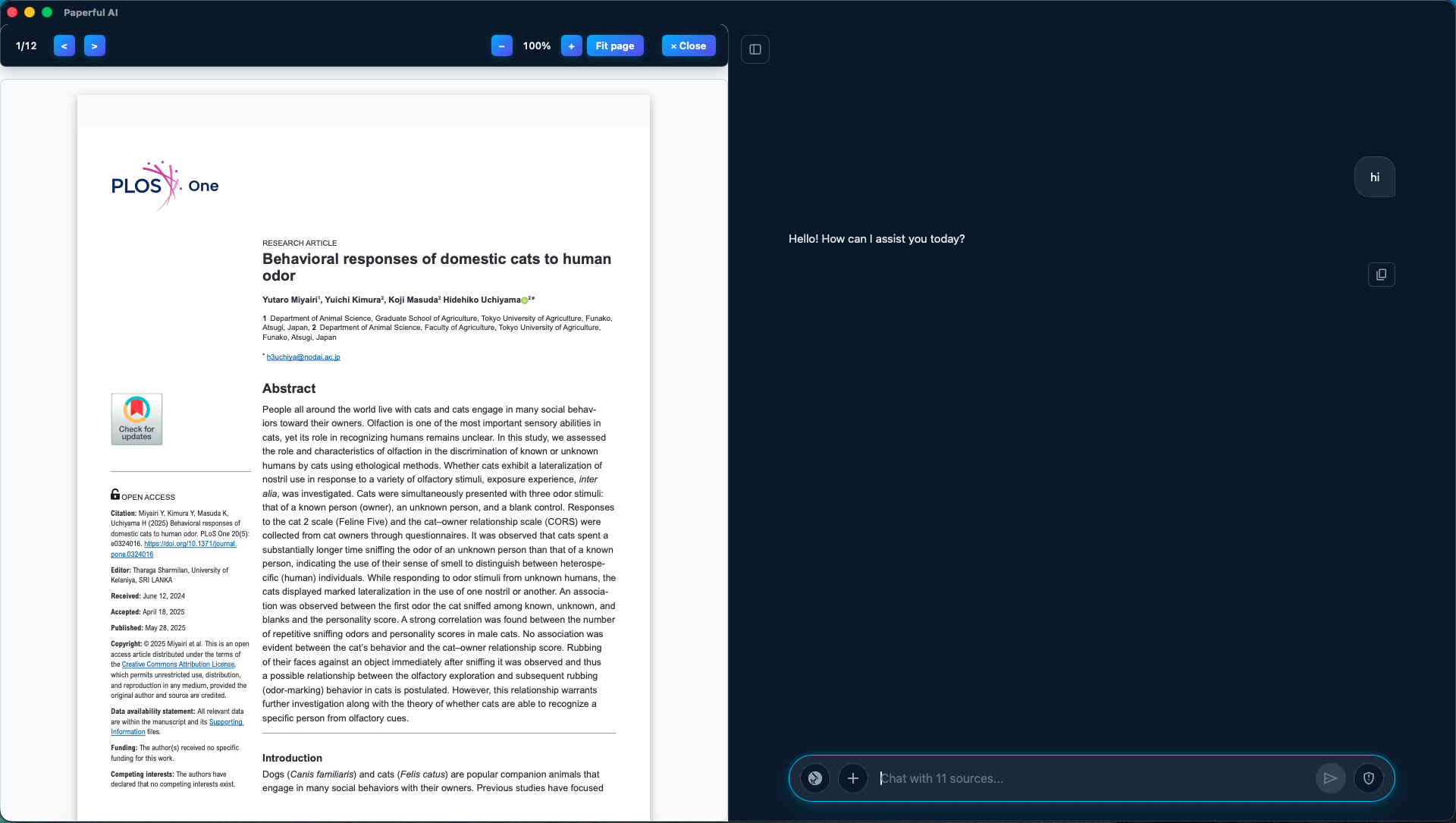Click the Introduction heading

[x=292, y=758]
